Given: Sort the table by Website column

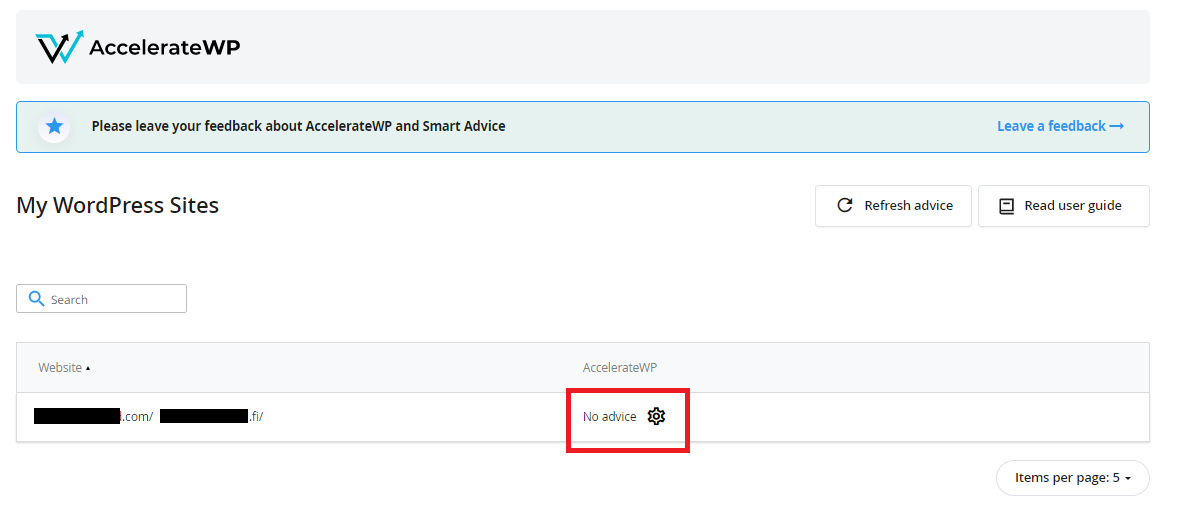Looking at the screenshot, I should coord(64,367).
